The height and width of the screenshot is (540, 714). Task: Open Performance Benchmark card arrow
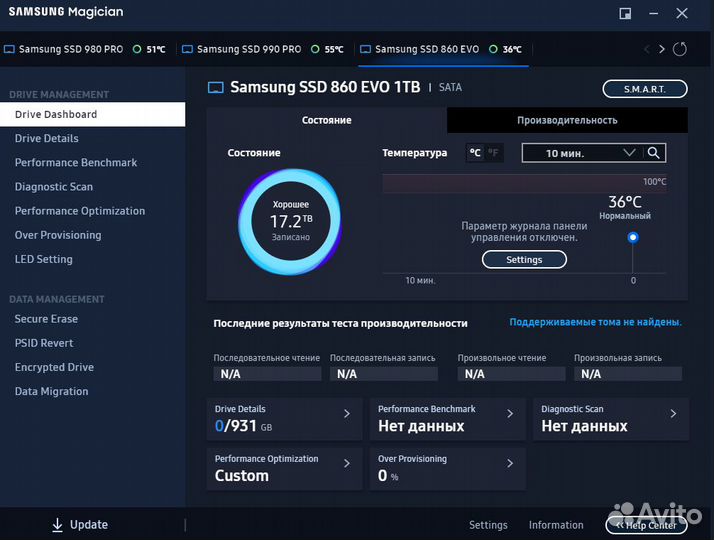pyautogui.click(x=510, y=413)
